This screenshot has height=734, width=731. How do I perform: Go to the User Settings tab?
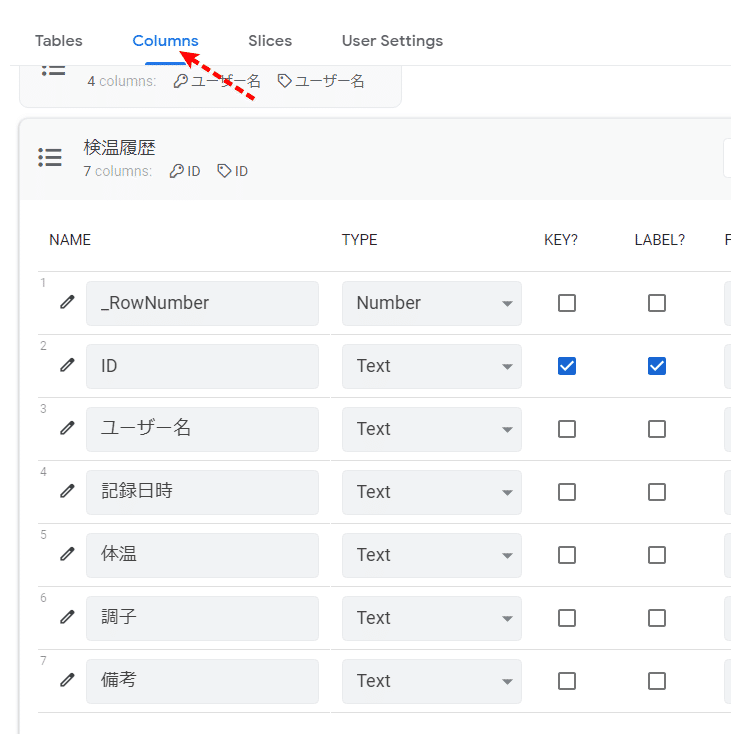[392, 41]
